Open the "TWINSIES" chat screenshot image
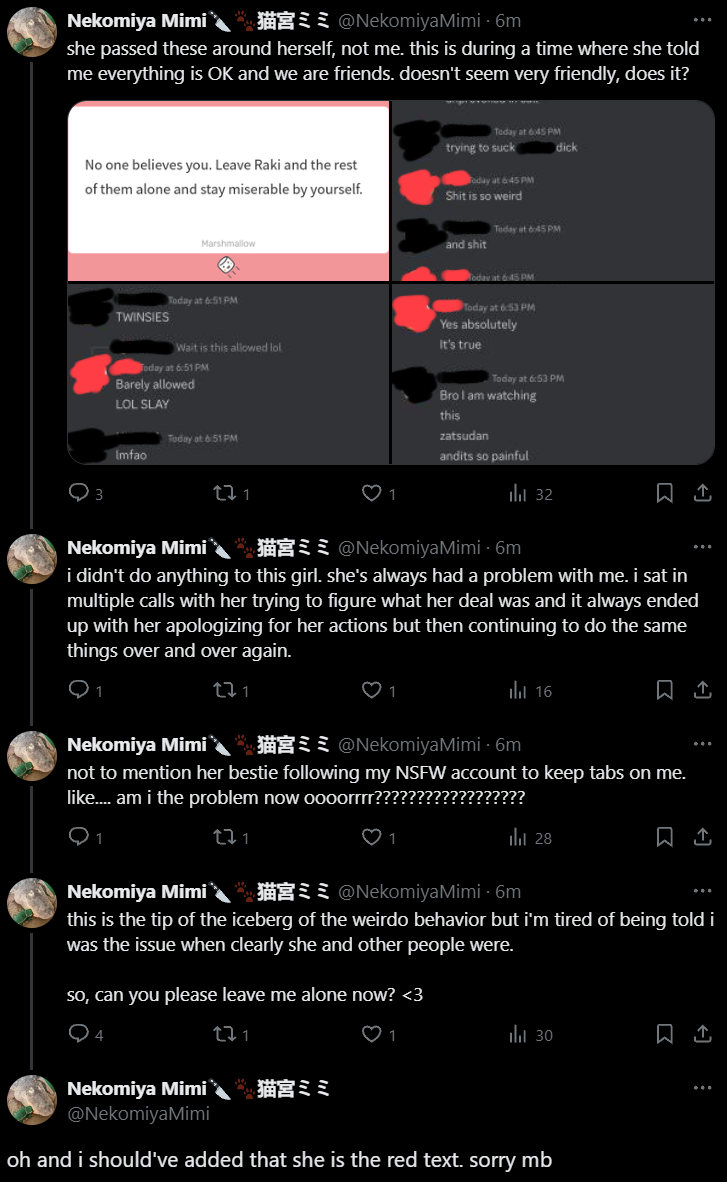The width and height of the screenshot is (727, 1182). (x=229, y=374)
